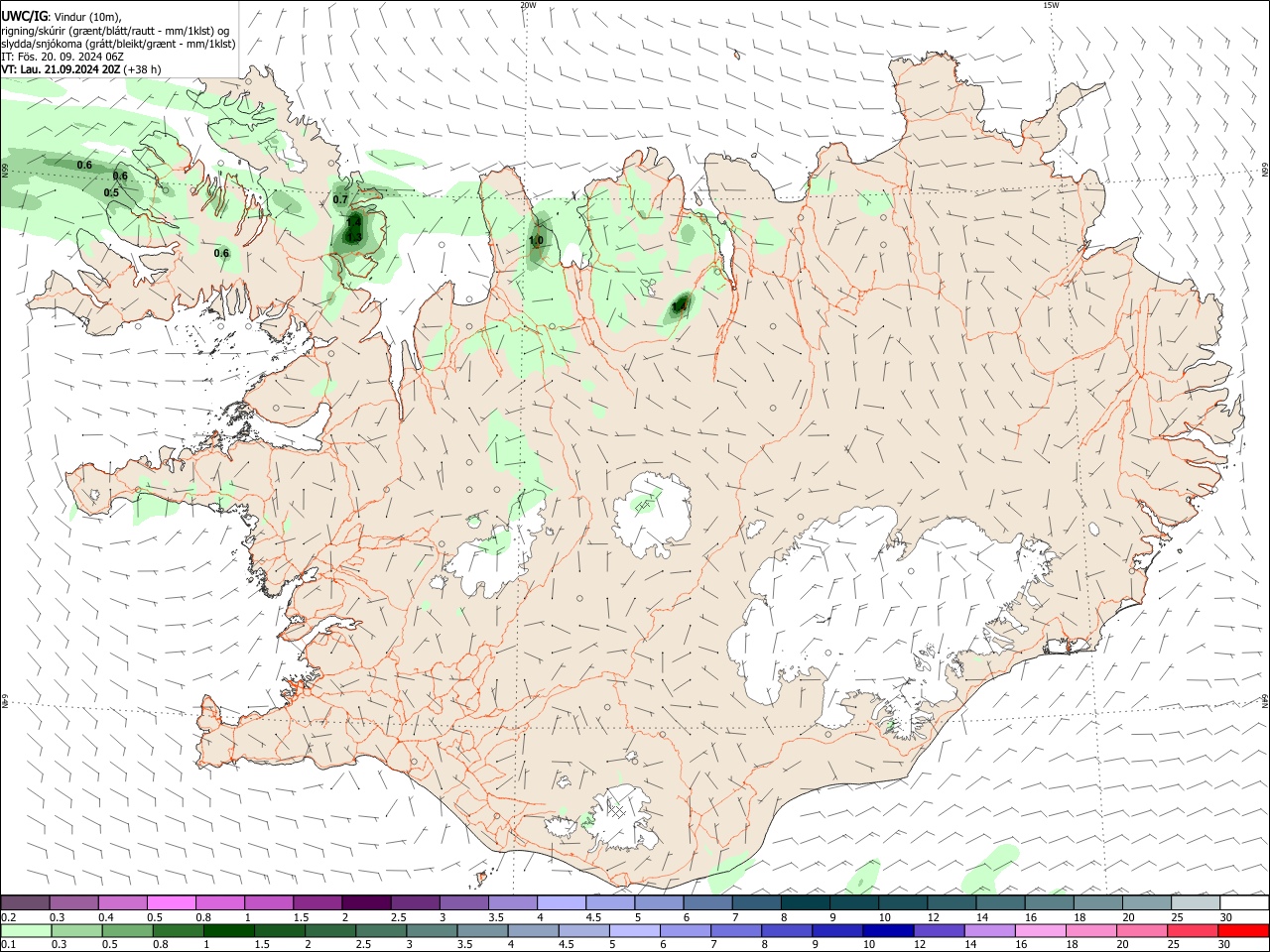Click the '0.1' number label on the lower scale
This screenshot has height=952, width=1270.
click(8, 945)
